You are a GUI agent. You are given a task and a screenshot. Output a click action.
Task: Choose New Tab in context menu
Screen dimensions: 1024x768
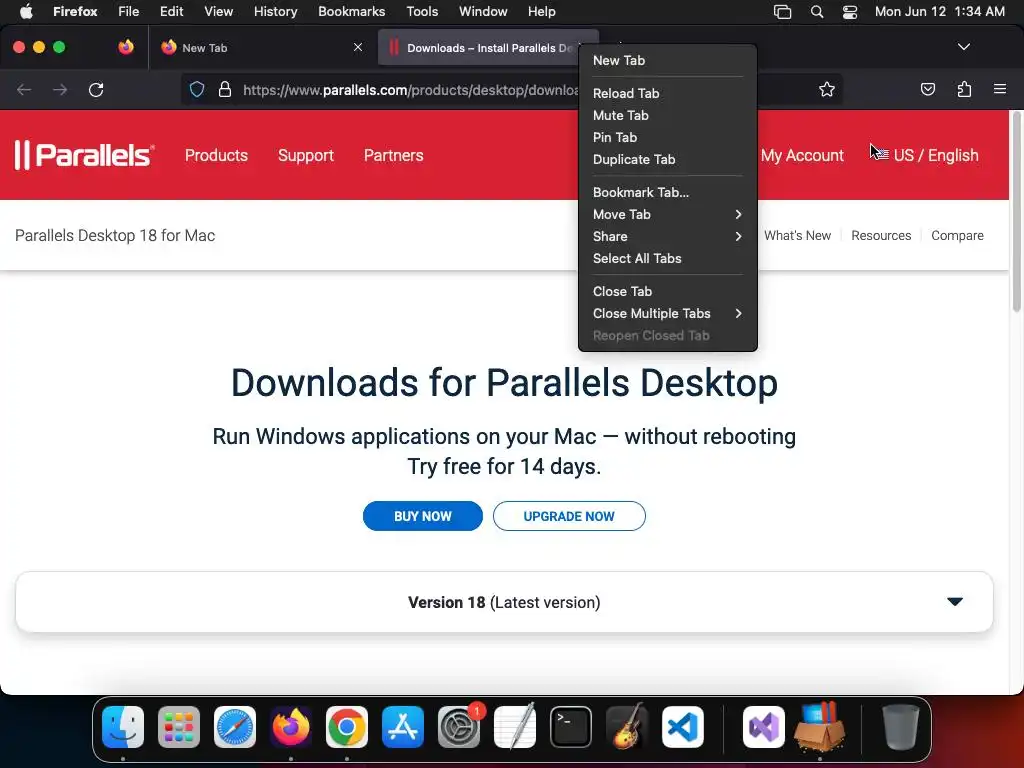pyautogui.click(x=667, y=61)
